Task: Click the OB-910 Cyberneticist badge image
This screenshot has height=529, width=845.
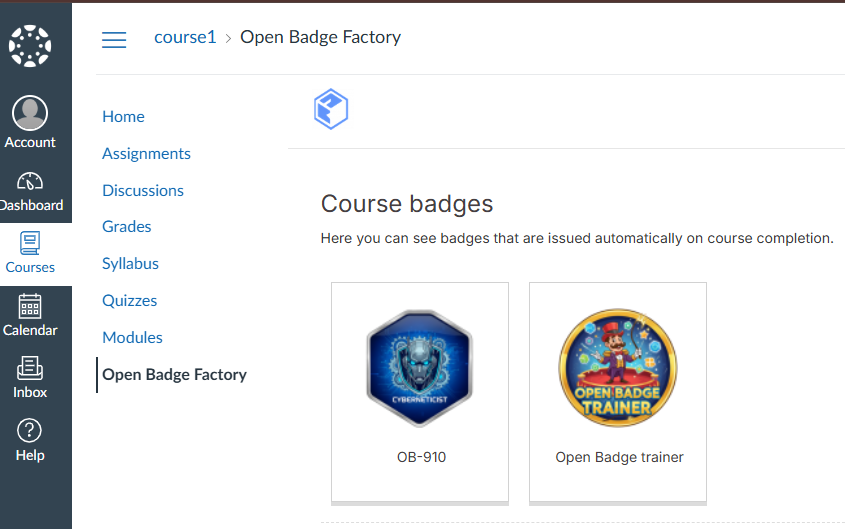Action: tap(420, 368)
